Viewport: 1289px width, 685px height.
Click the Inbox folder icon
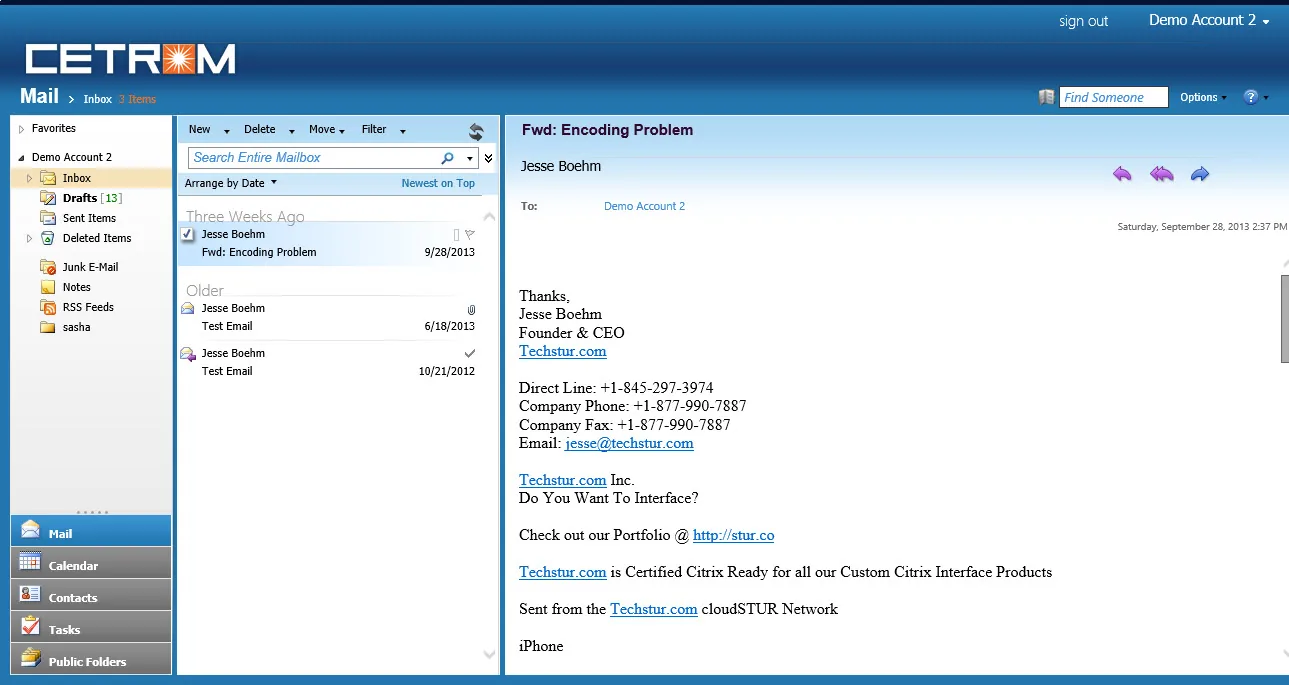[x=47, y=178]
